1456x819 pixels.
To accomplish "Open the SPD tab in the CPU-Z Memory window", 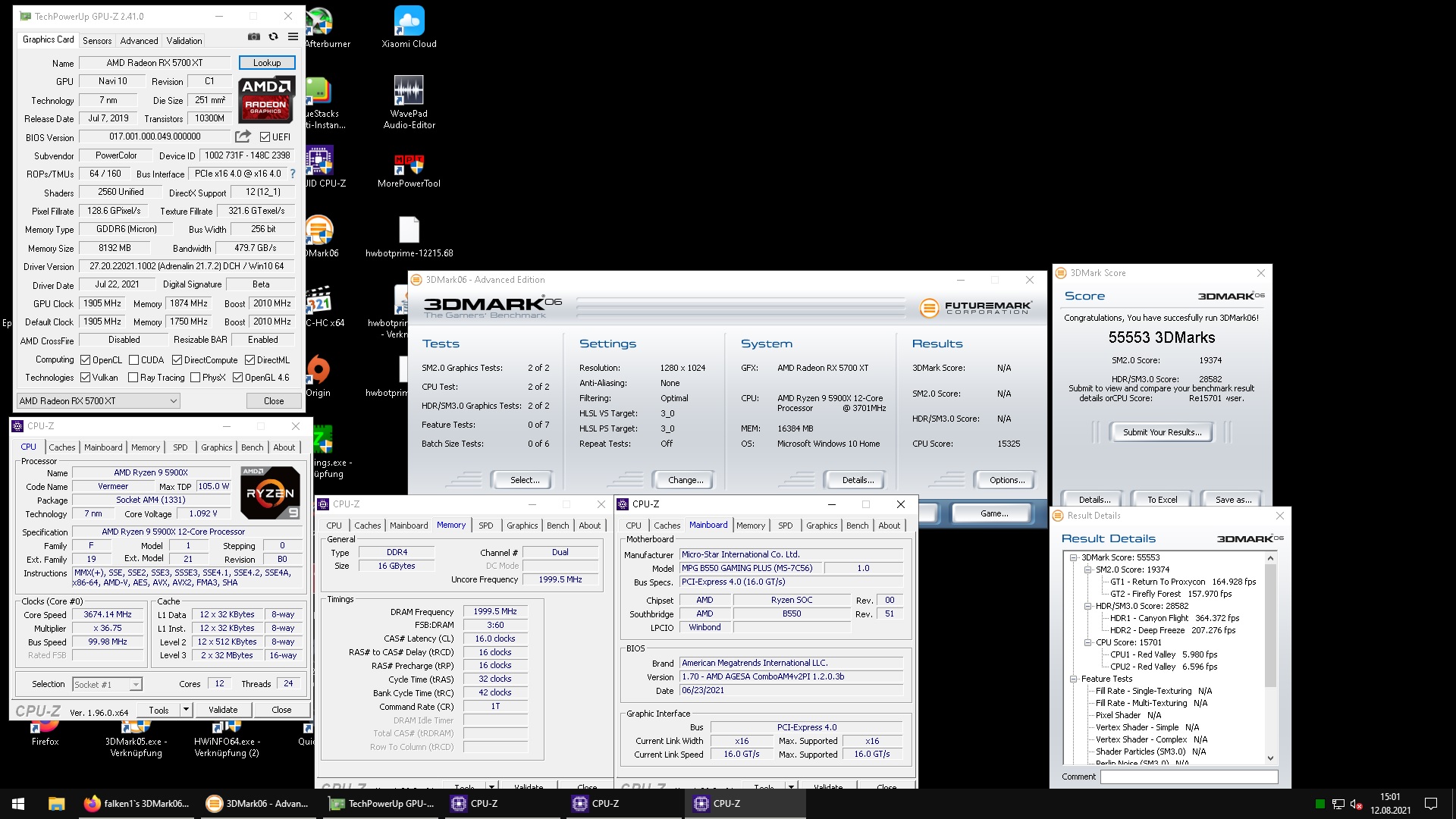I will point(486,526).
